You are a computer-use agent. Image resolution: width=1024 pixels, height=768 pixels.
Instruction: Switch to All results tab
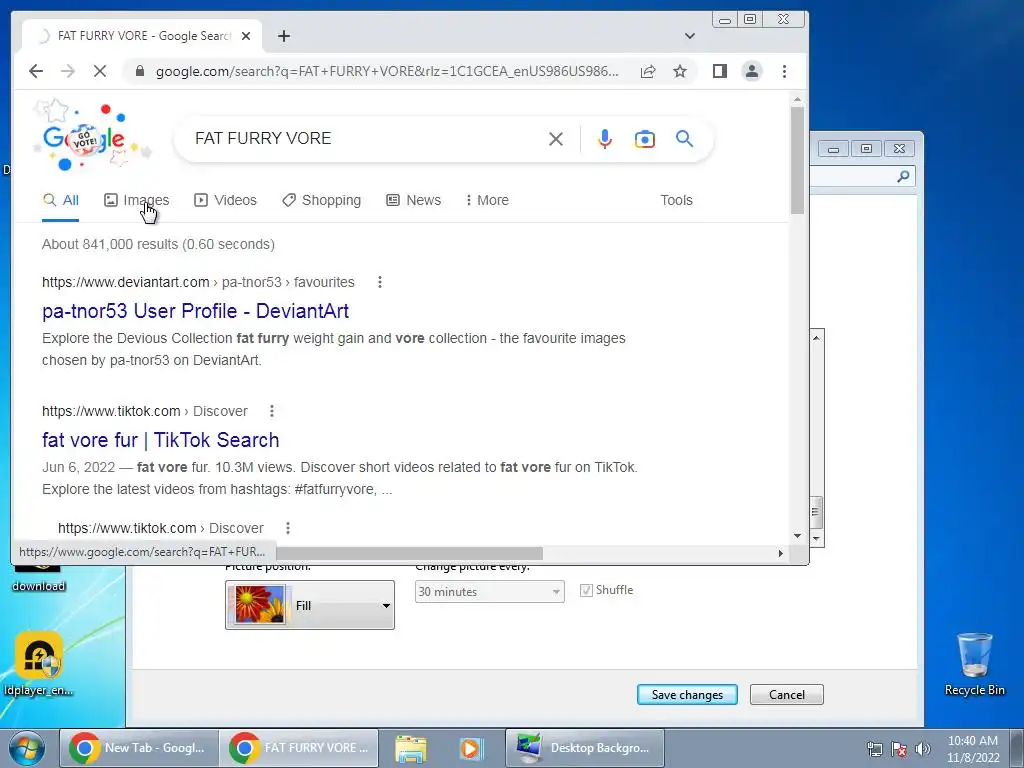tap(61, 200)
